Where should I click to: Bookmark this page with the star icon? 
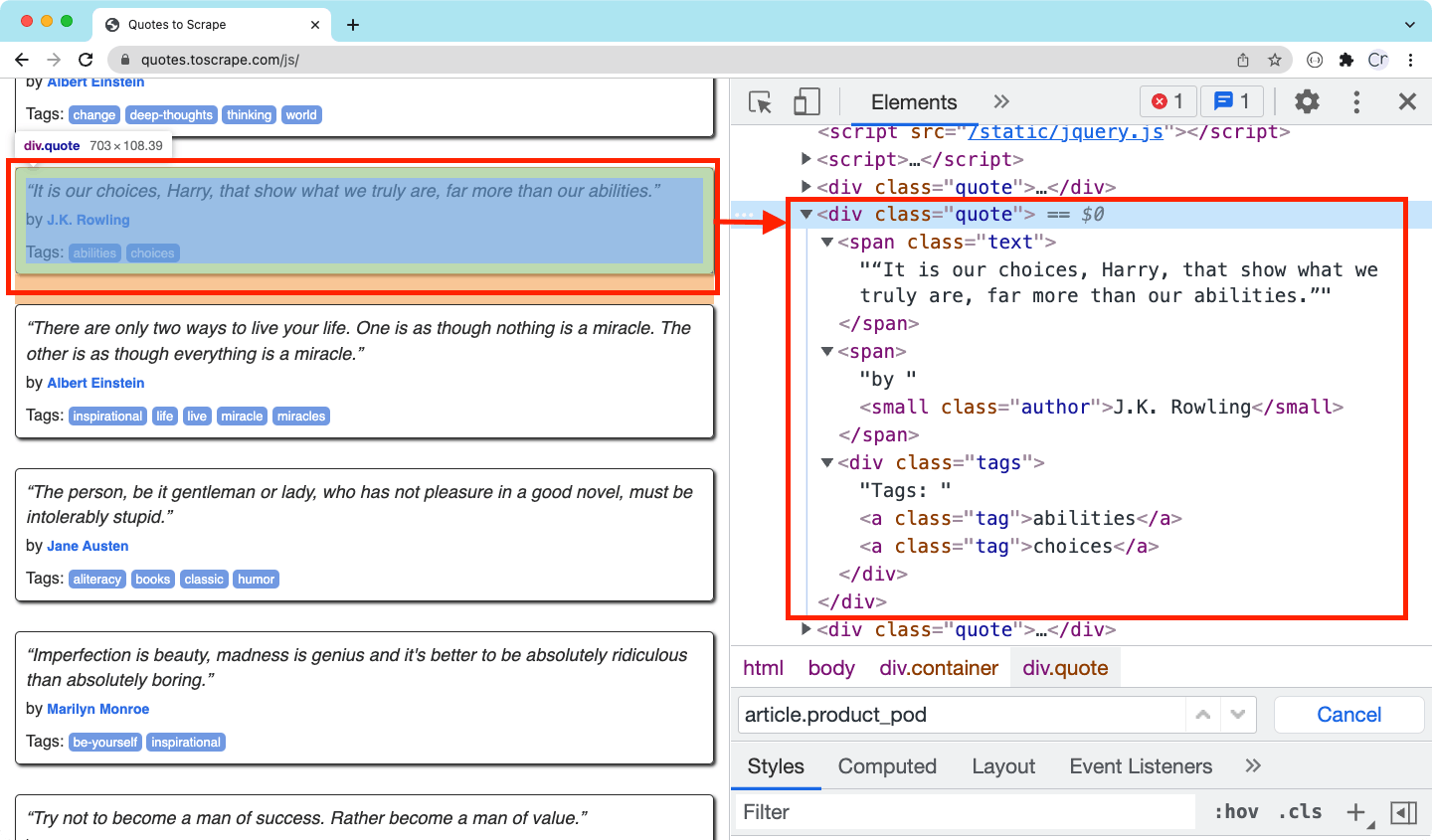(1275, 60)
